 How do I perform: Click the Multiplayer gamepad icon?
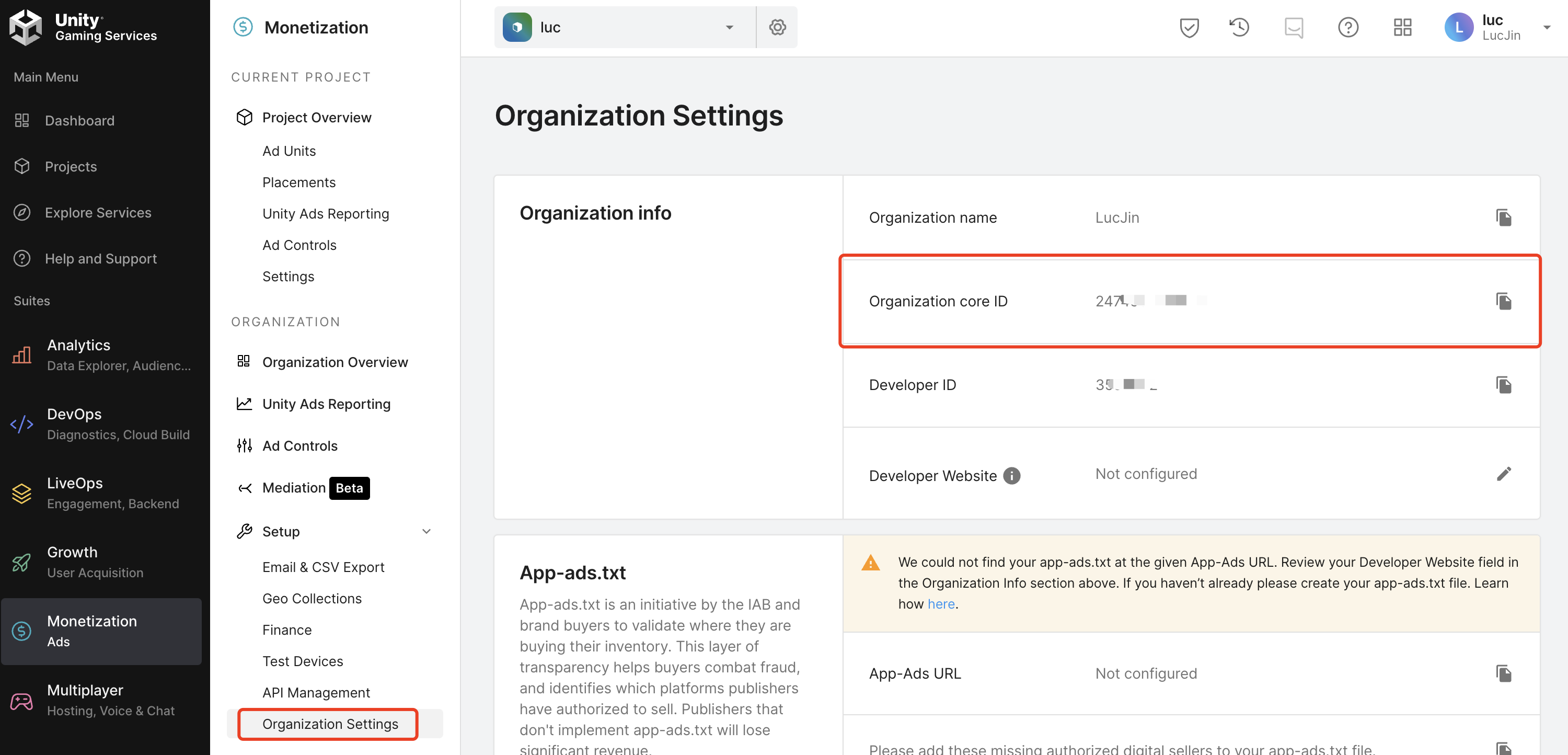pos(22,702)
